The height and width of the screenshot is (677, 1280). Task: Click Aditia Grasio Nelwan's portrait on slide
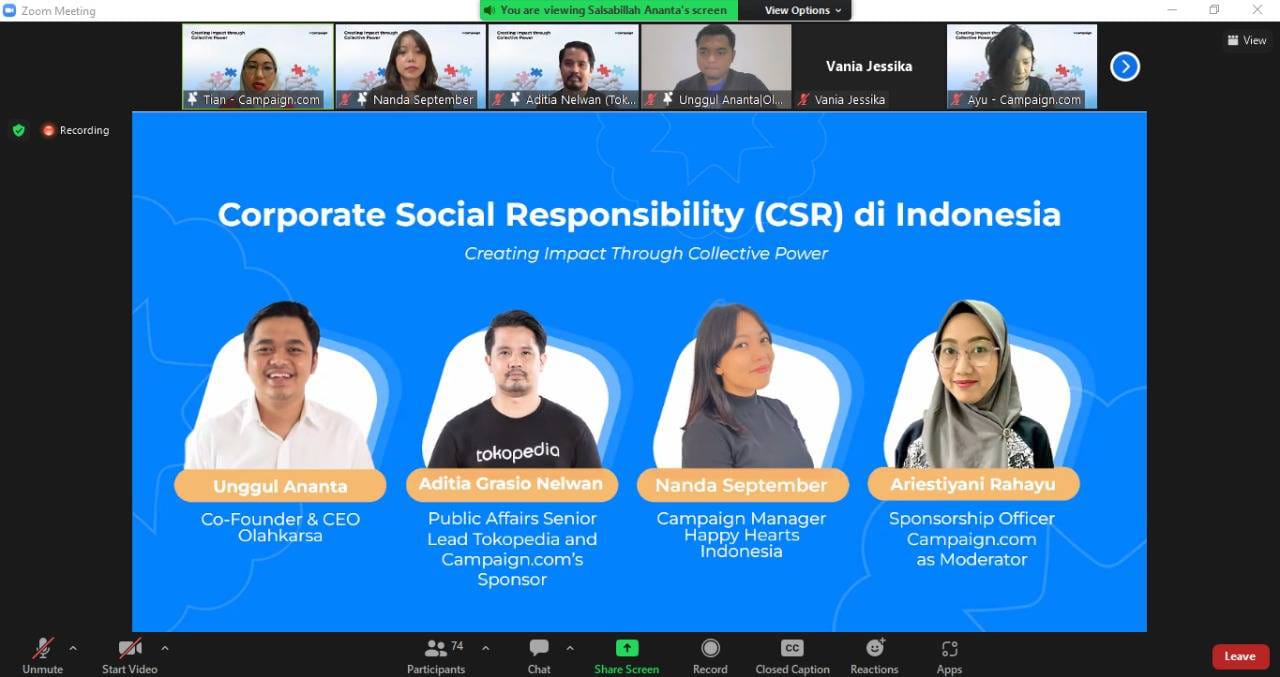point(514,389)
